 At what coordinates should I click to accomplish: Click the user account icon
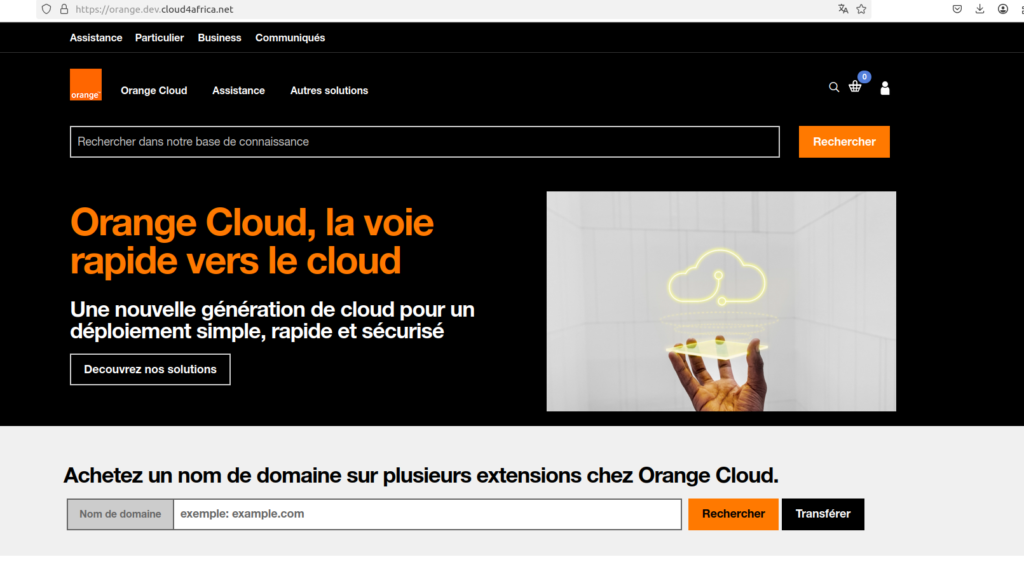885,88
